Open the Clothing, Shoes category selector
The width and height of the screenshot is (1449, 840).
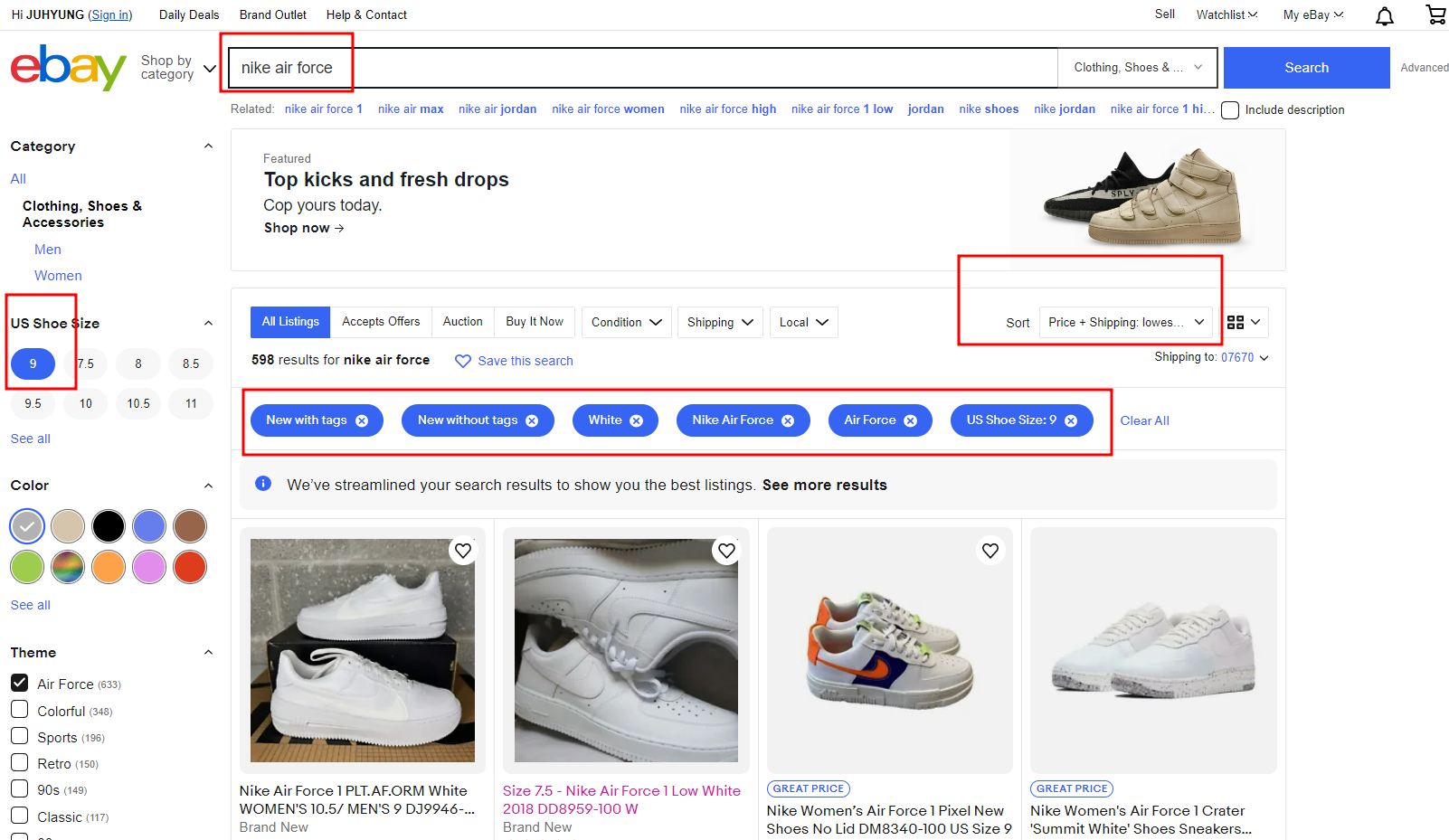click(x=1138, y=68)
